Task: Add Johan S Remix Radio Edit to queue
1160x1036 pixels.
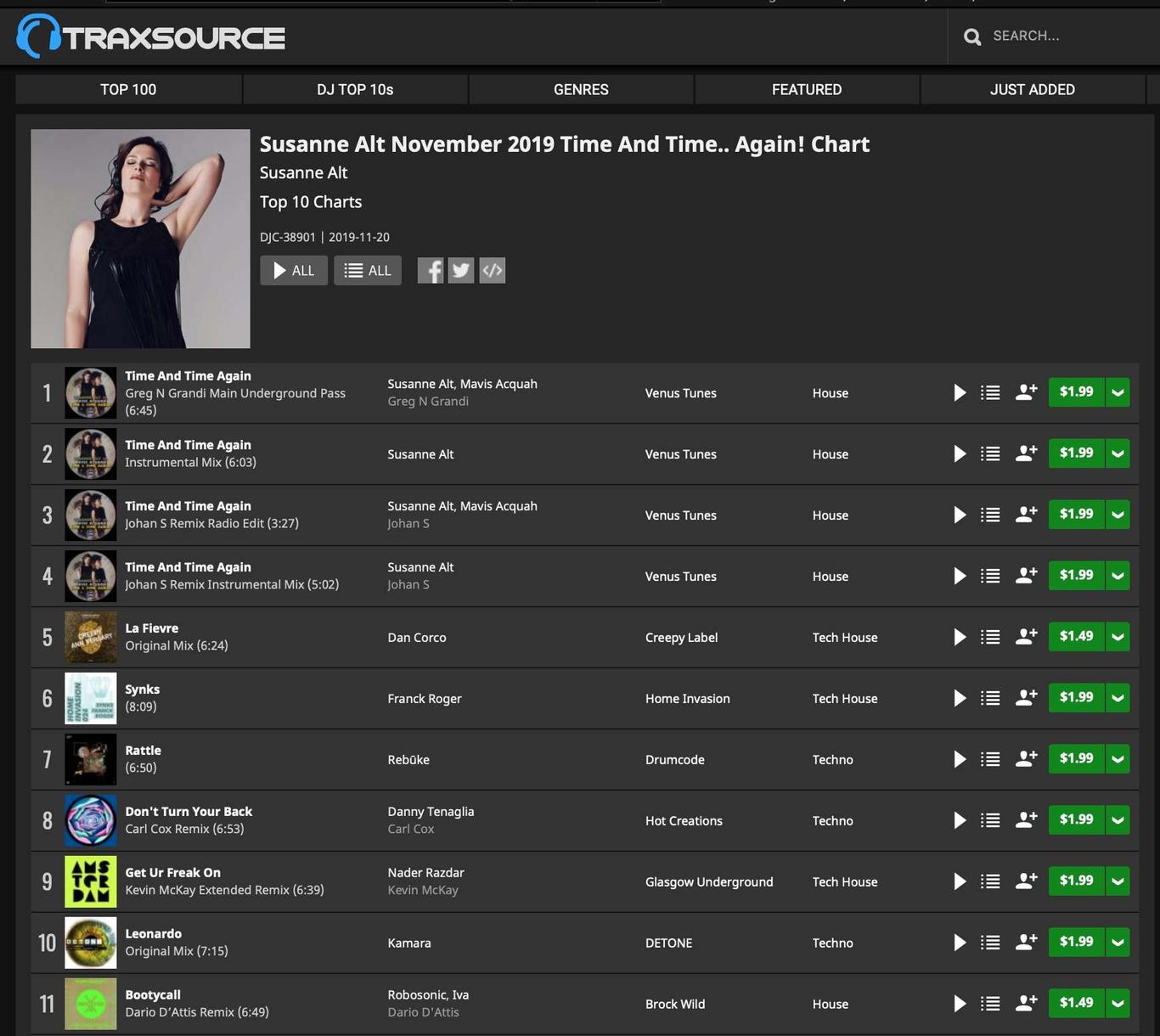Action: 990,515
